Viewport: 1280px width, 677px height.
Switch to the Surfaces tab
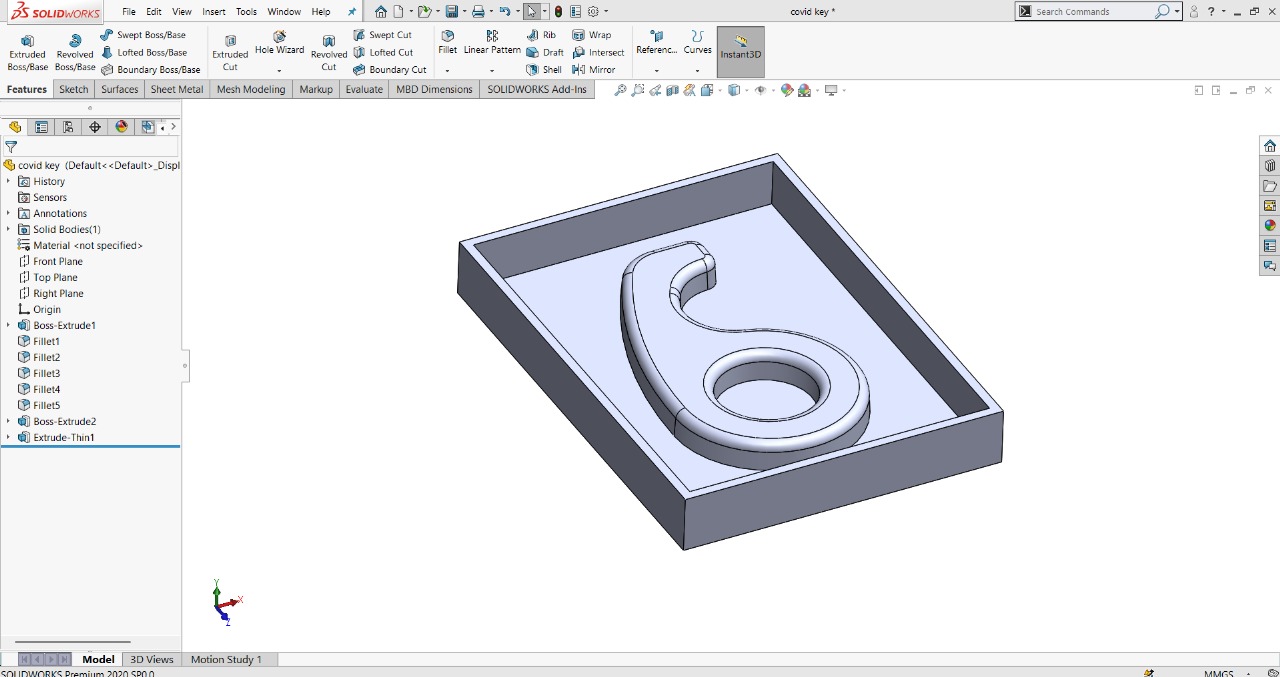click(x=120, y=89)
